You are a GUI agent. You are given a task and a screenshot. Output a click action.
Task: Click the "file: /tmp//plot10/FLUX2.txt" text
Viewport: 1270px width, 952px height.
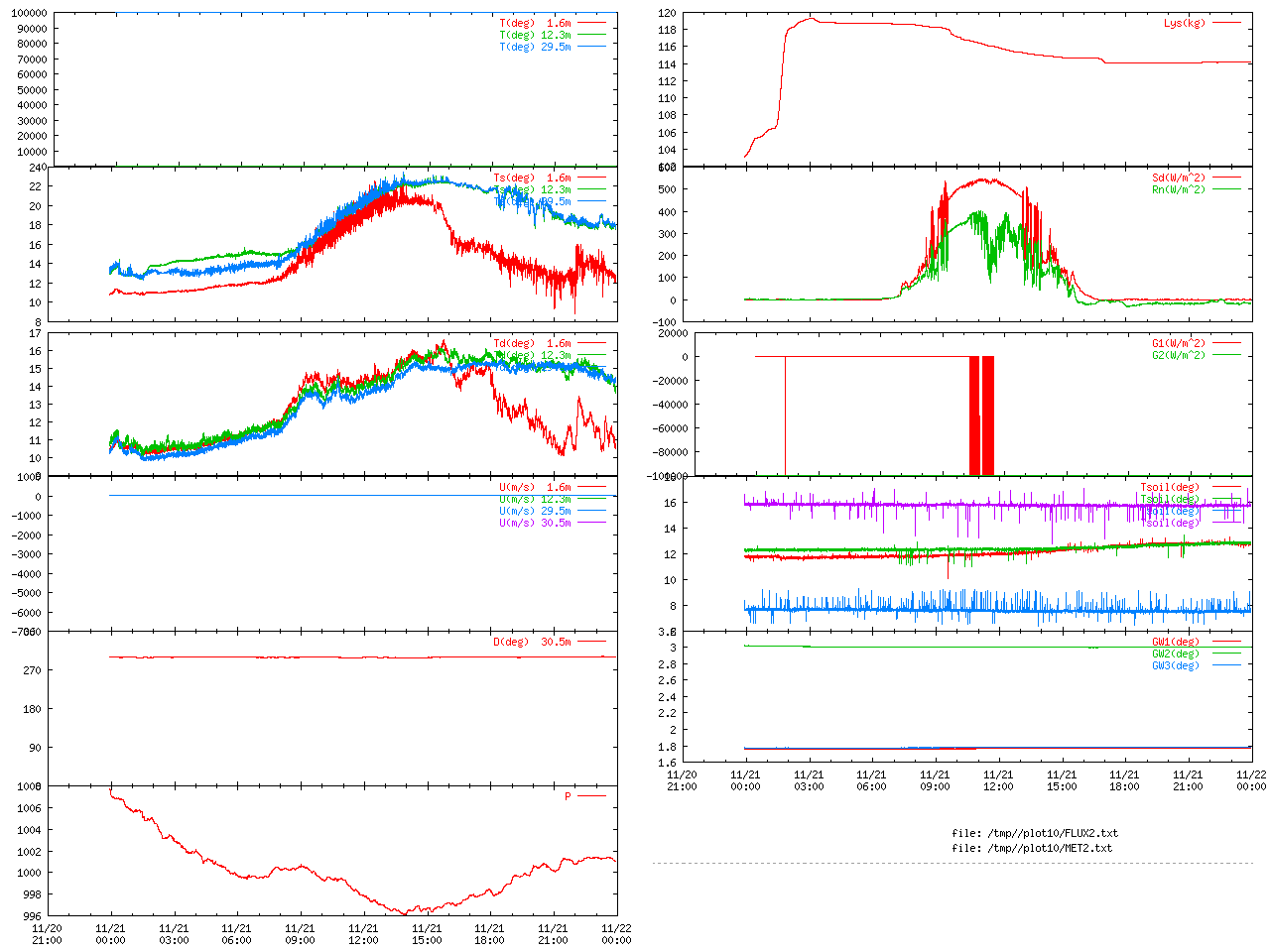point(1035,833)
